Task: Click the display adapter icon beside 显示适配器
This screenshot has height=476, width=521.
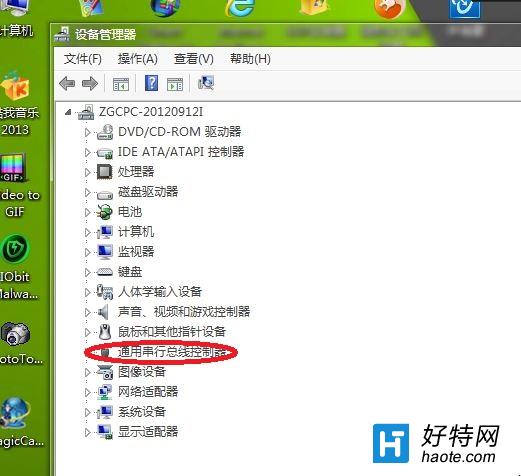Action: [105, 432]
